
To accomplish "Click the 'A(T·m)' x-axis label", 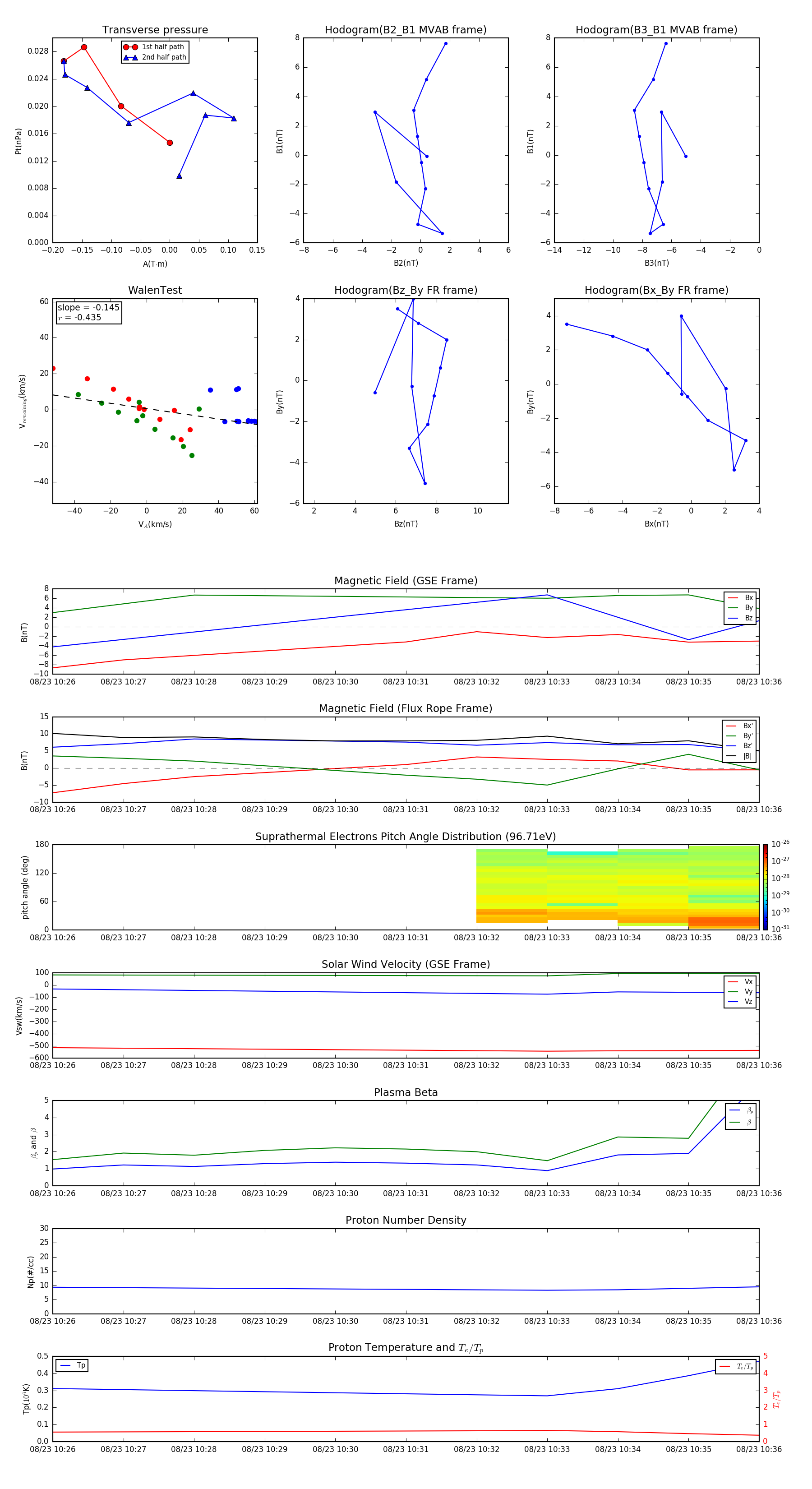I will 155,264.
